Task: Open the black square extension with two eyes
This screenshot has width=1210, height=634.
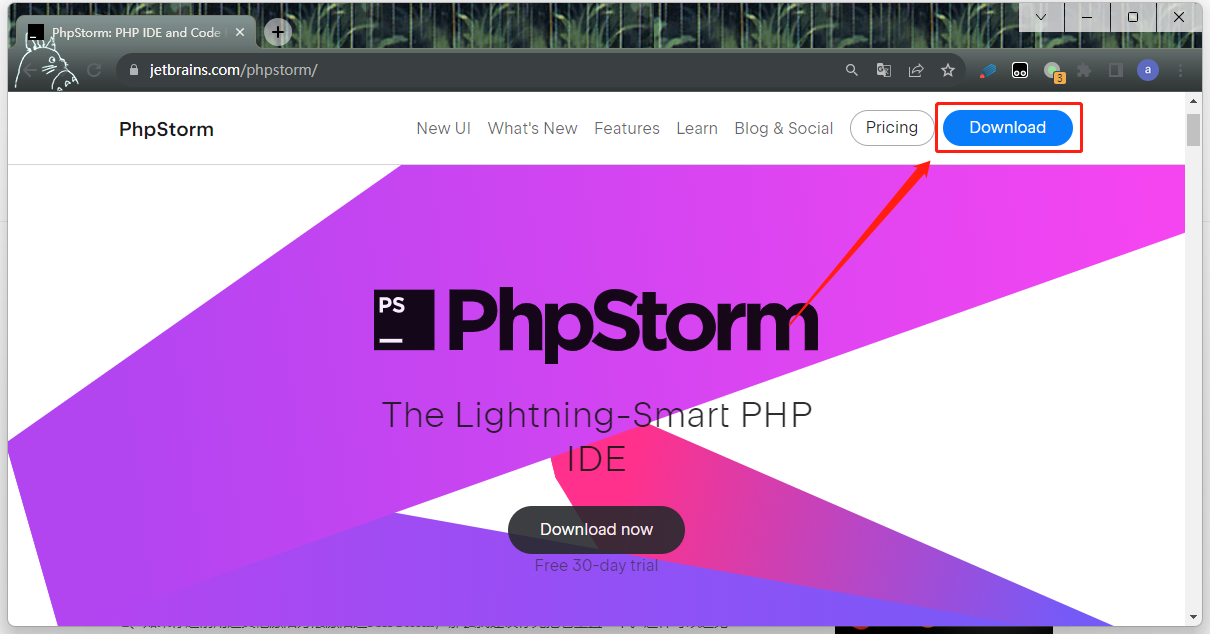Action: (x=1020, y=70)
